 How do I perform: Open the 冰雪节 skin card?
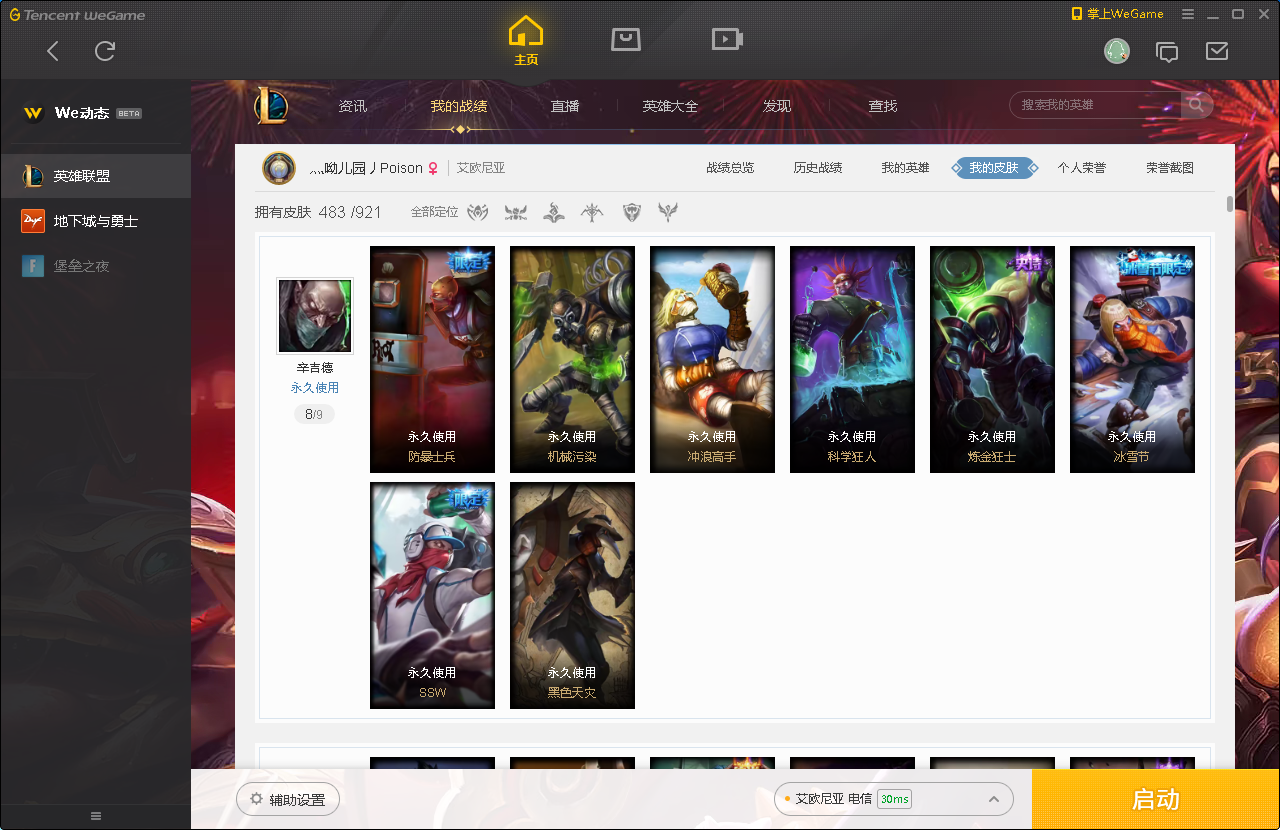tap(1132, 359)
